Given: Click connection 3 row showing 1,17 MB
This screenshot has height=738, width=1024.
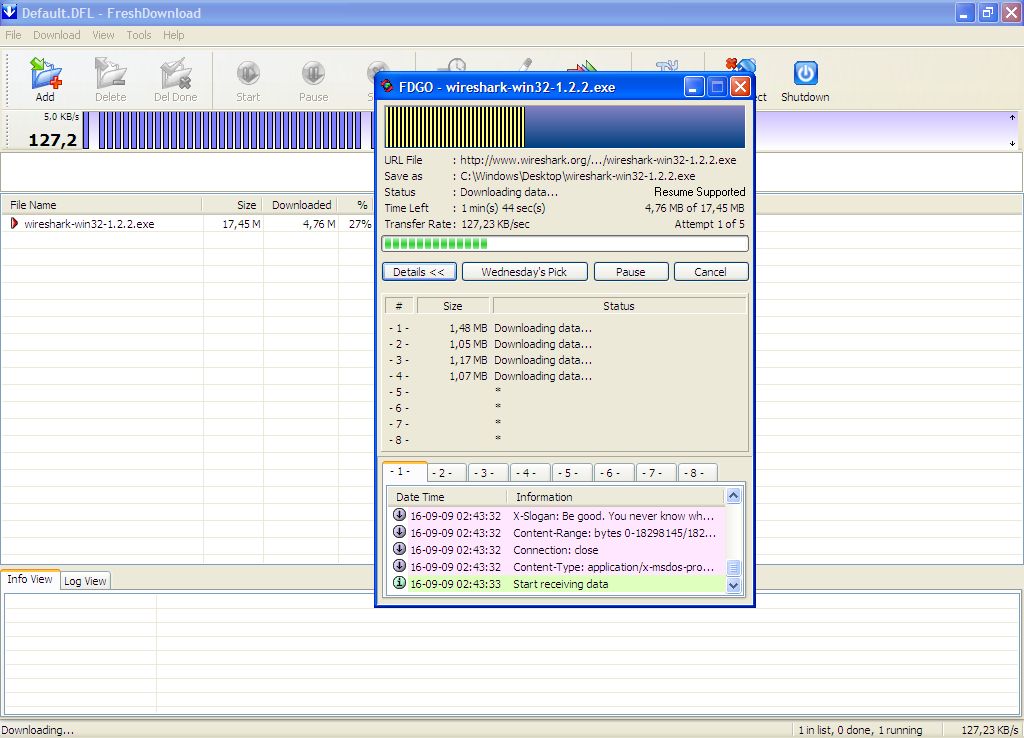Looking at the screenshot, I should point(565,360).
